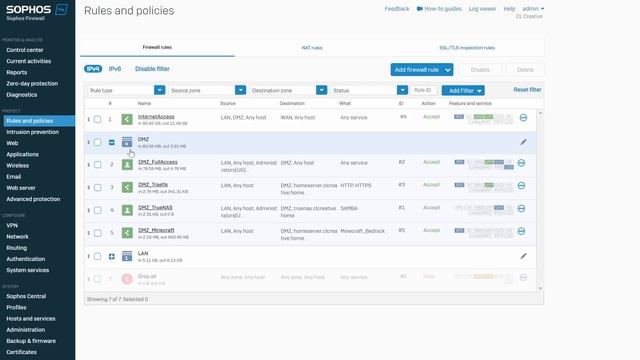This screenshot has width=640, height=360.
Task: Switch to the NAT rules tab
Action: coord(312,48)
